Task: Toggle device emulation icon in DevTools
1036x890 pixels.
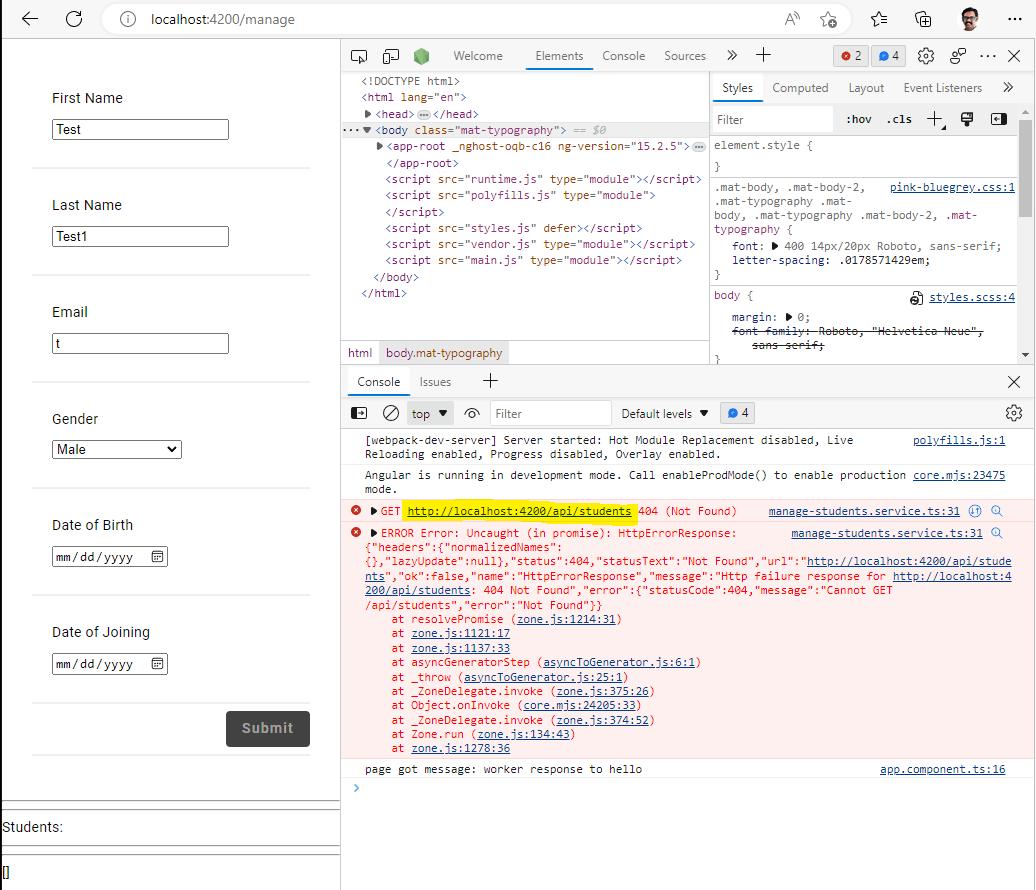Action: [x=391, y=56]
